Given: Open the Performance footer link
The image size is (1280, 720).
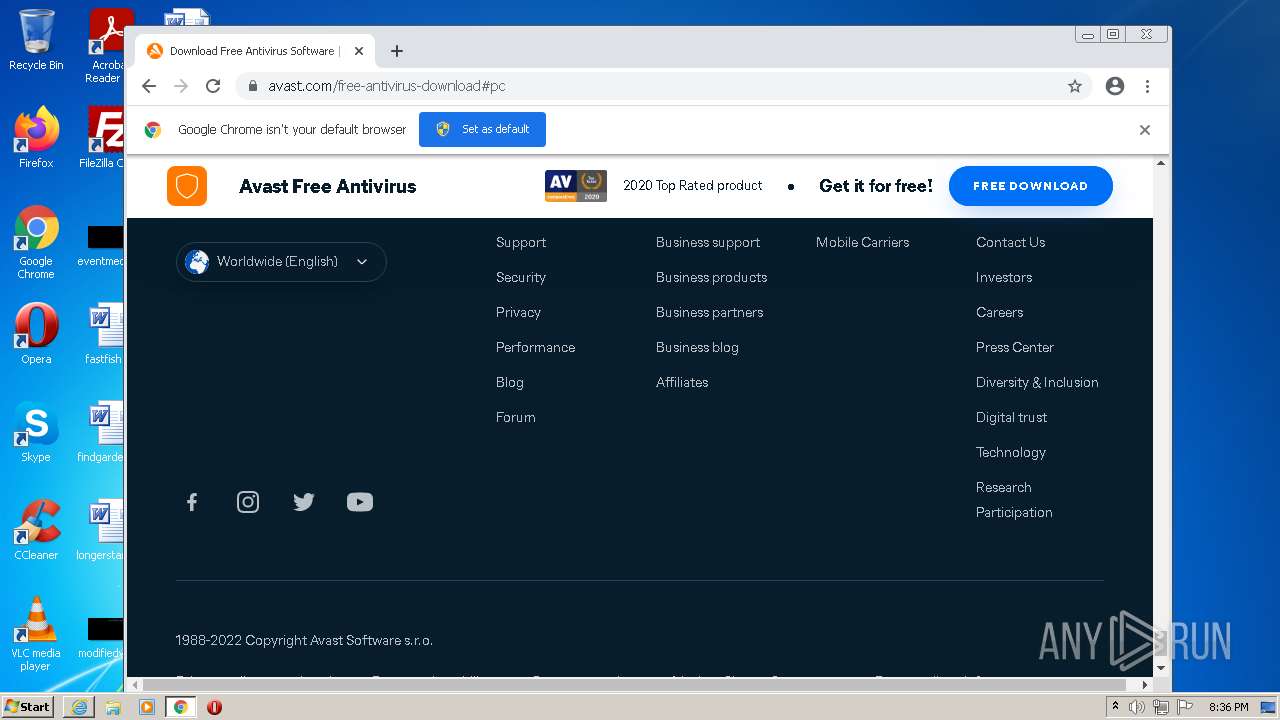Looking at the screenshot, I should point(535,347).
